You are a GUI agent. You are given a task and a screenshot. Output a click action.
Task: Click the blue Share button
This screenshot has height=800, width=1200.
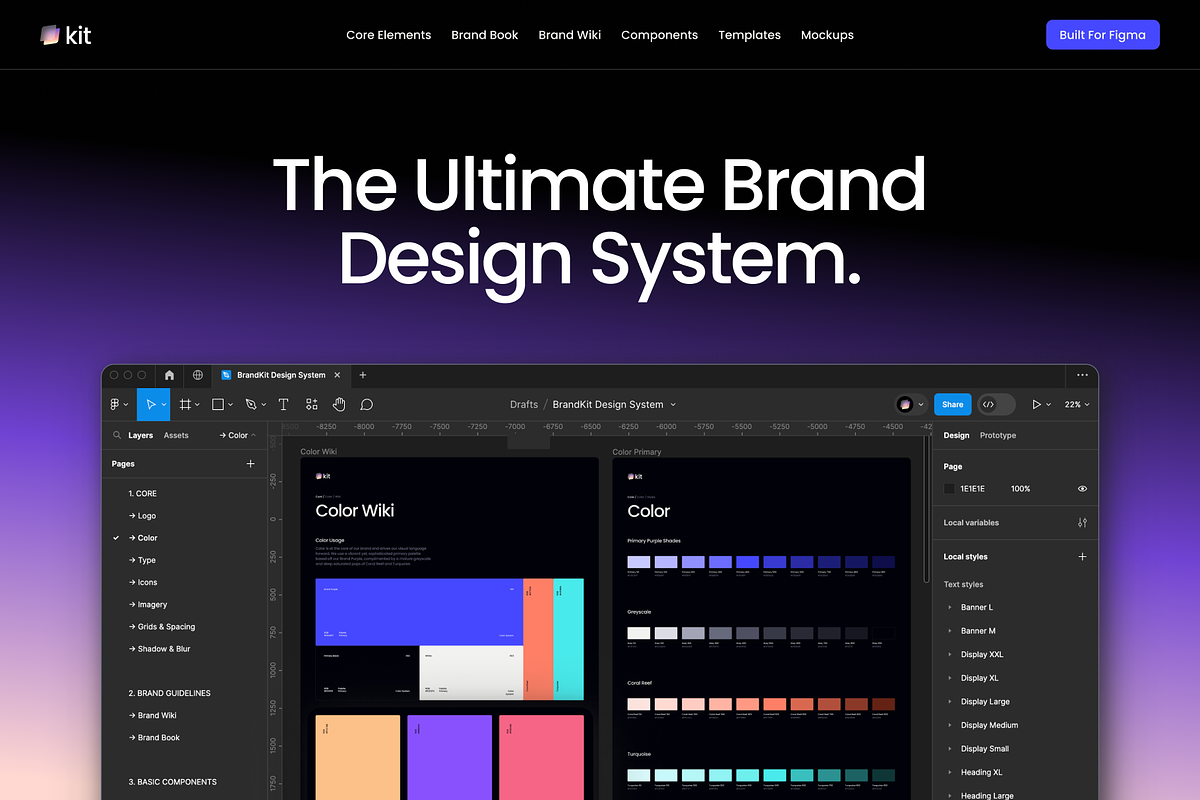click(952, 404)
